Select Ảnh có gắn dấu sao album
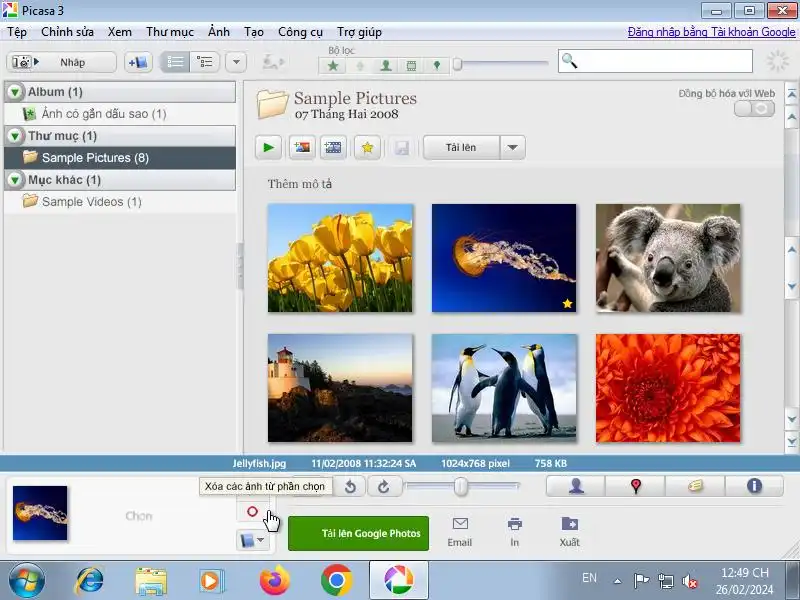The width and height of the screenshot is (800, 600). [x=120, y=114]
